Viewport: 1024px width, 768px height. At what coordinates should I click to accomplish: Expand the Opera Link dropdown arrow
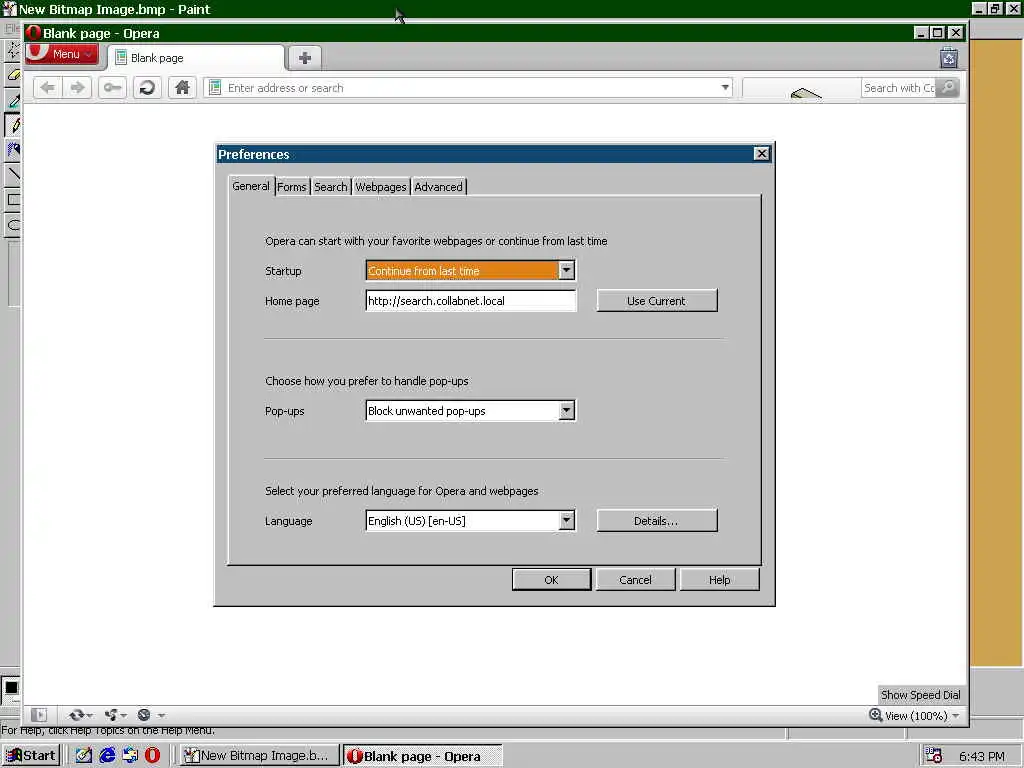(89, 716)
